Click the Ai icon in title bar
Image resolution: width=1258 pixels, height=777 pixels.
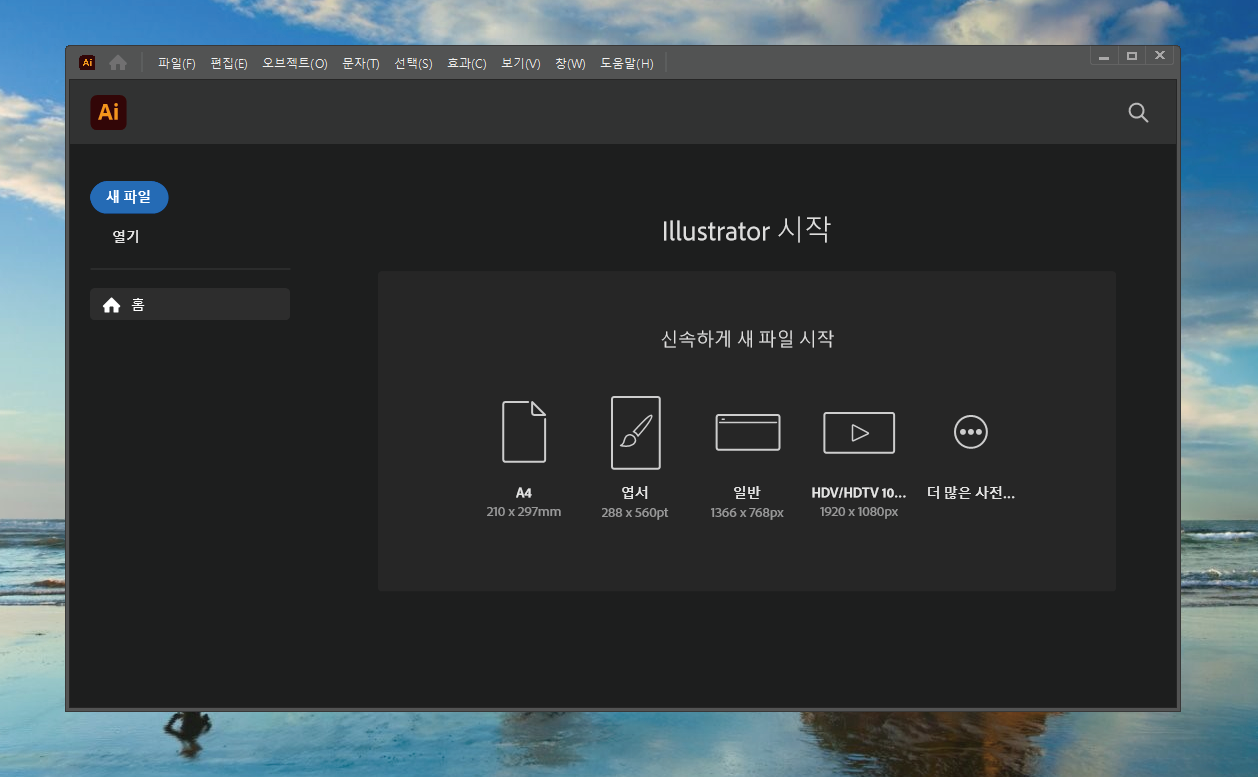[87, 63]
